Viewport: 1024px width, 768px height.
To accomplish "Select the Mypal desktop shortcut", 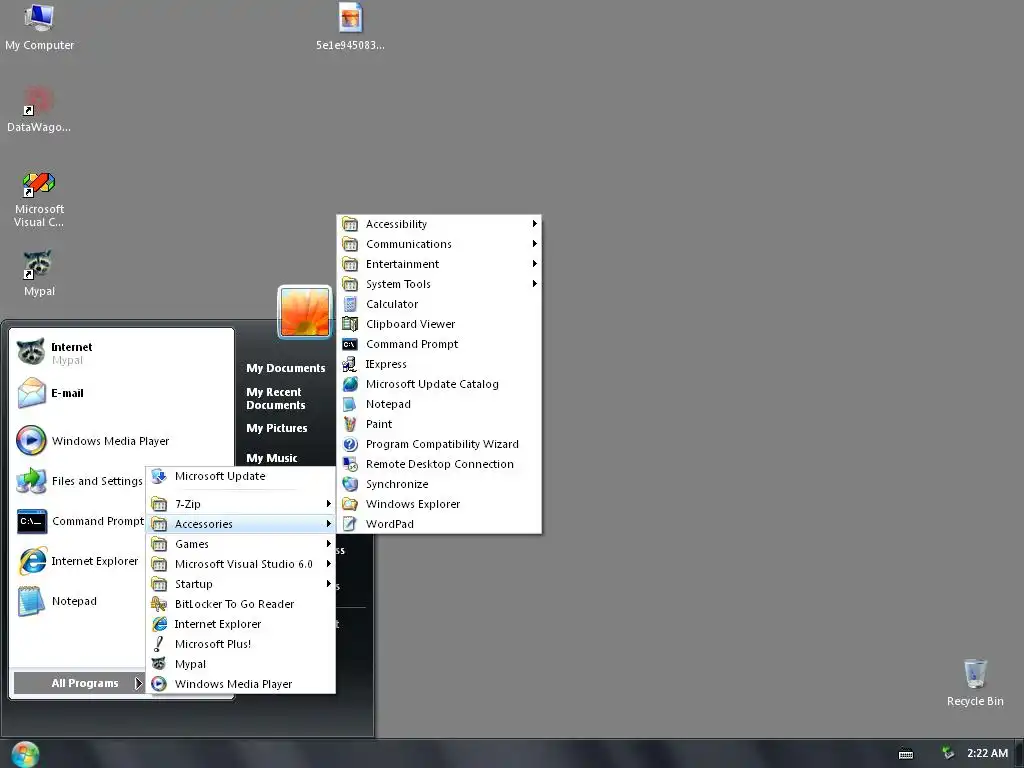I will point(39,273).
